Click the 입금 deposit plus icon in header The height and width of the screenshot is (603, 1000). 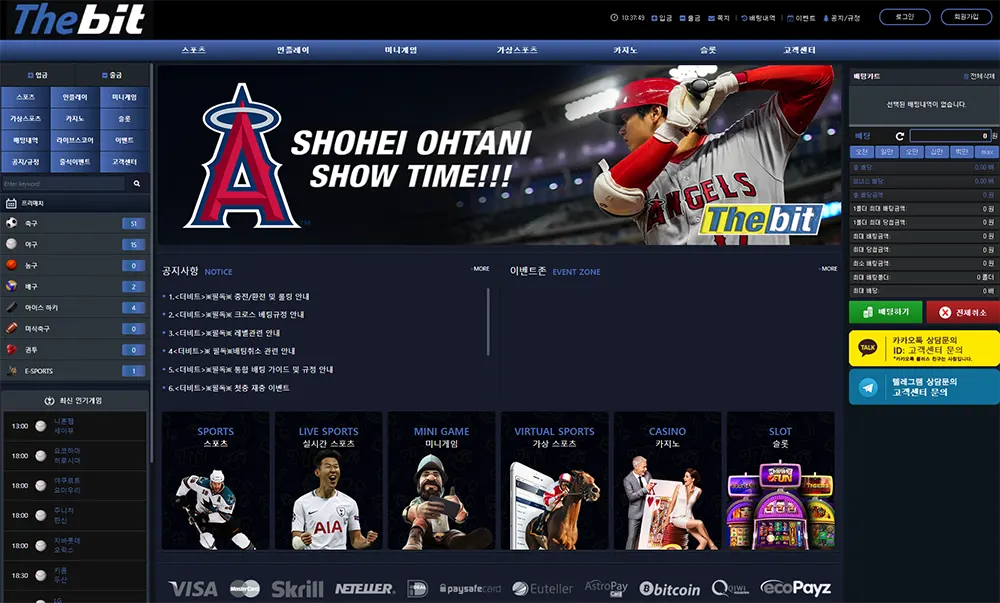654,18
